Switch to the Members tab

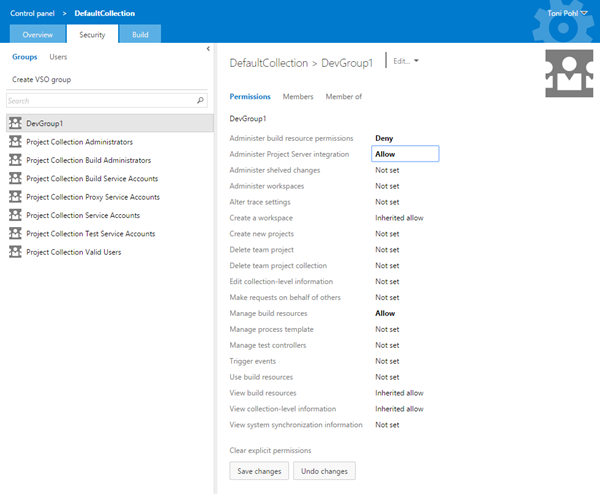(x=298, y=97)
